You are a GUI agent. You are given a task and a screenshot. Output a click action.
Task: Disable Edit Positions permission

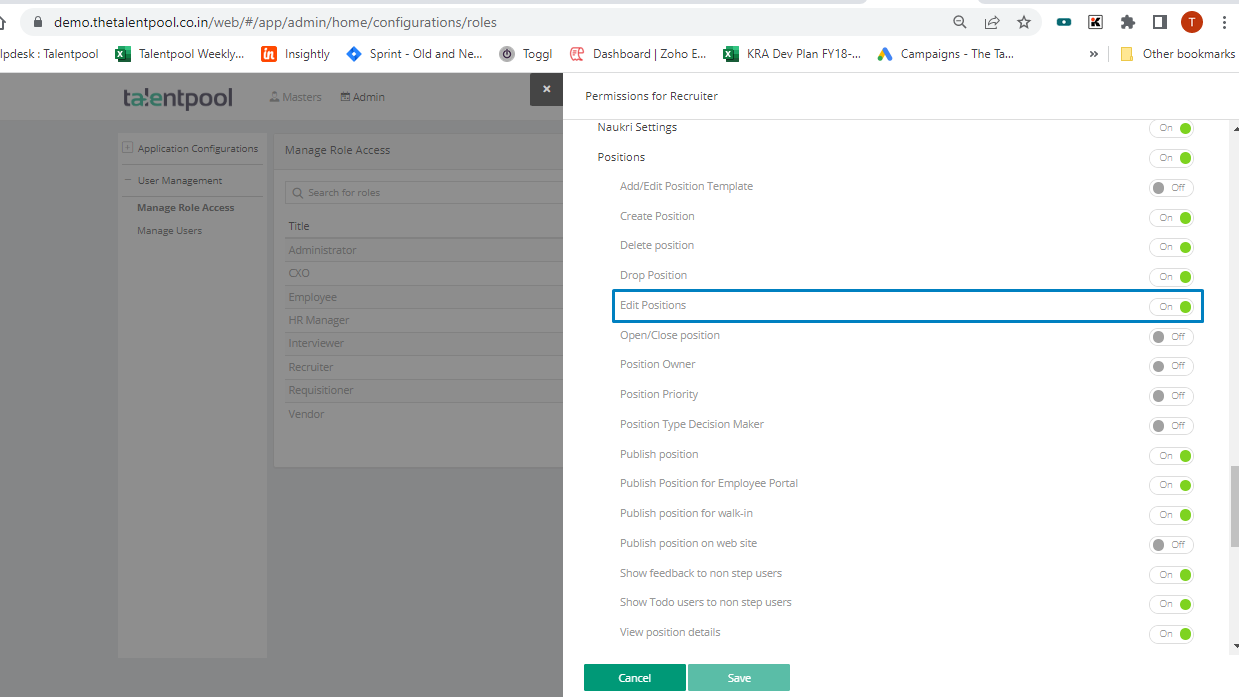click(x=1171, y=306)
